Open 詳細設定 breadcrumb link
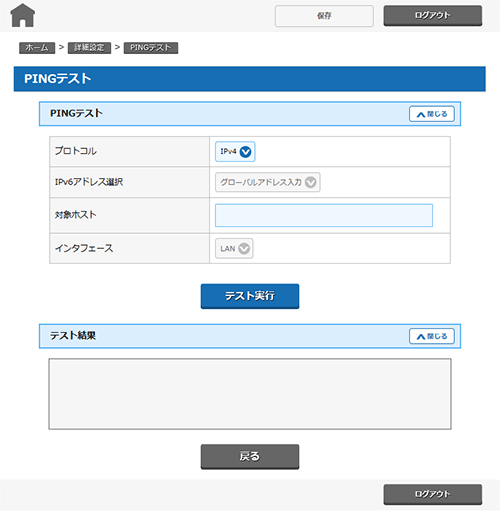Viewport: 500px width, 517px height. [89, 48]
